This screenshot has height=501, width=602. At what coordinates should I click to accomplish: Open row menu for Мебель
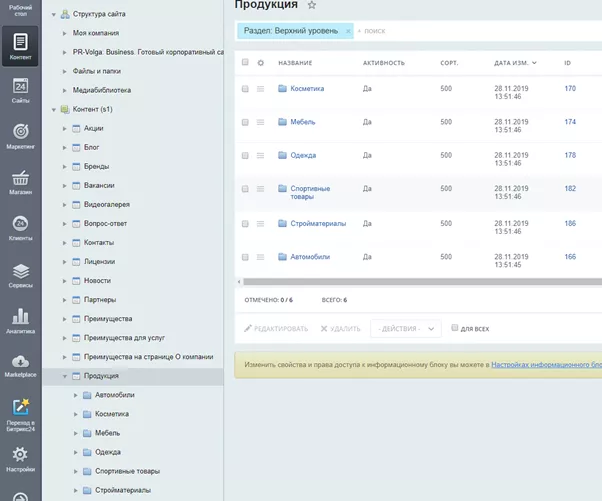coord(260,122)
